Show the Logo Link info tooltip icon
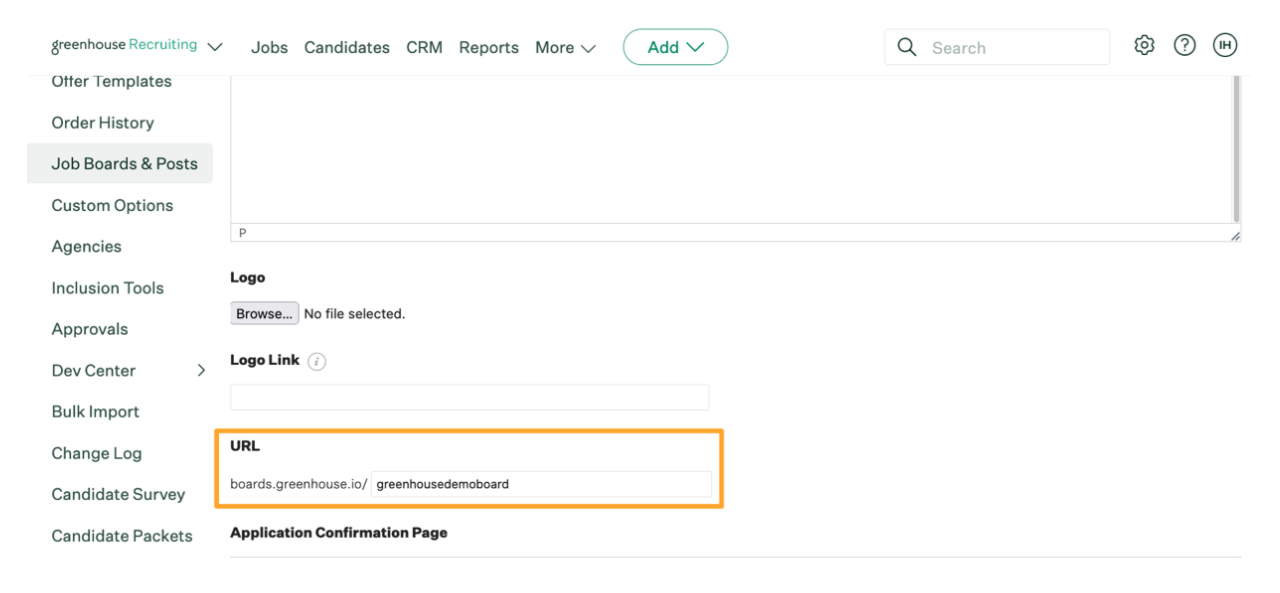Image resolution: width=1280 pixels, height=593 pixels. [x=317, y=362]
